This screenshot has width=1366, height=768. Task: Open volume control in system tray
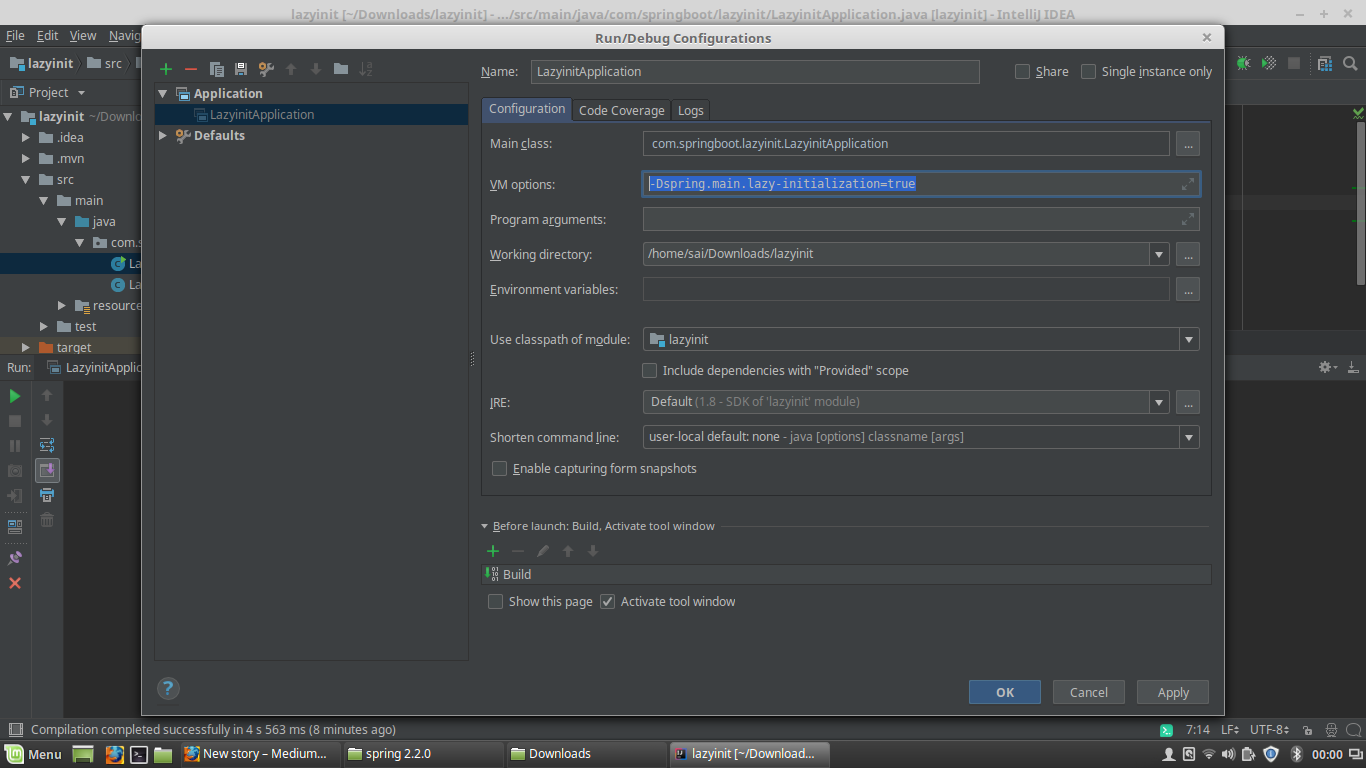(x=1228, y=754)
